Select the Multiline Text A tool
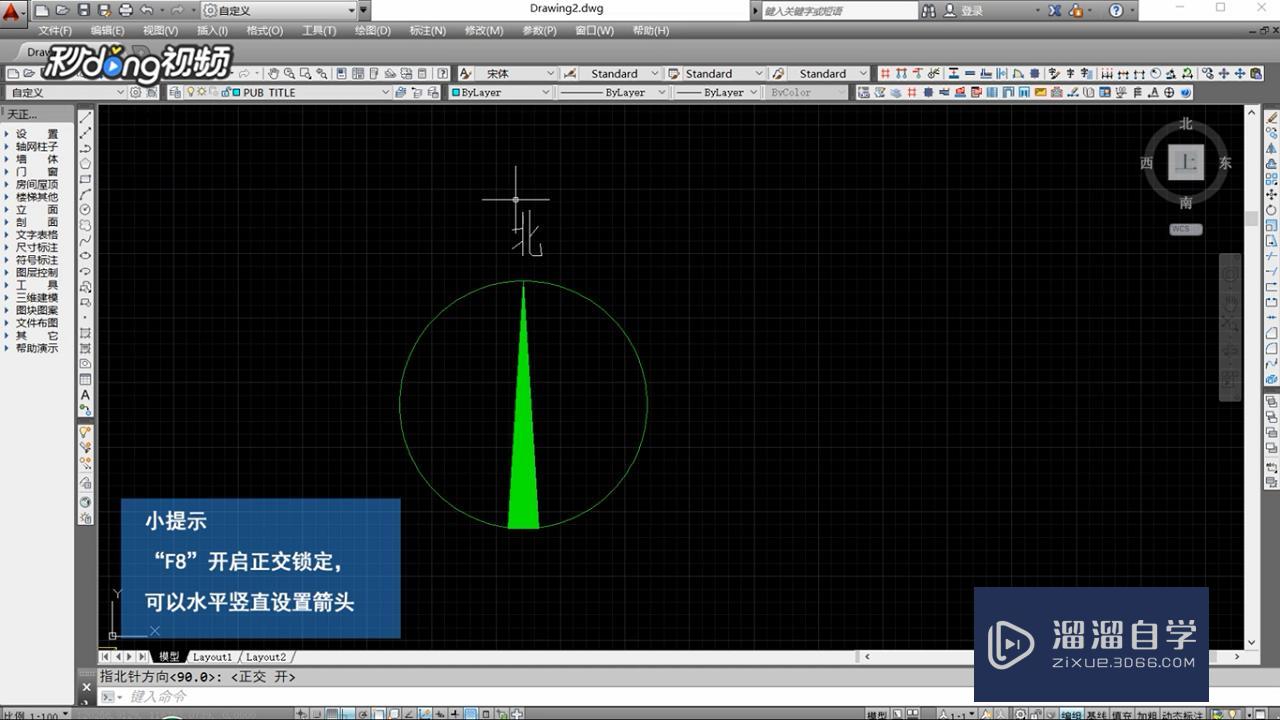Image resolution: width=1280 pixels, height=720 pixels. click(86, 395)
